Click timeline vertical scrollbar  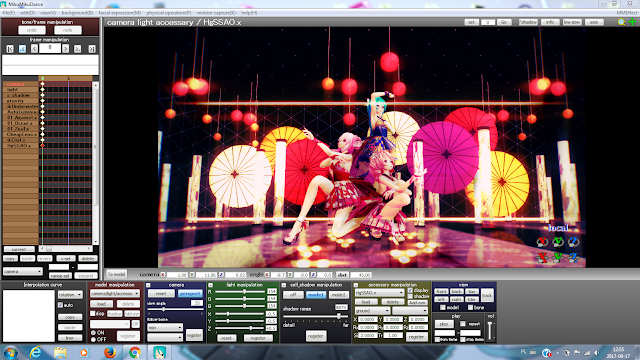(x=96, y=163)
